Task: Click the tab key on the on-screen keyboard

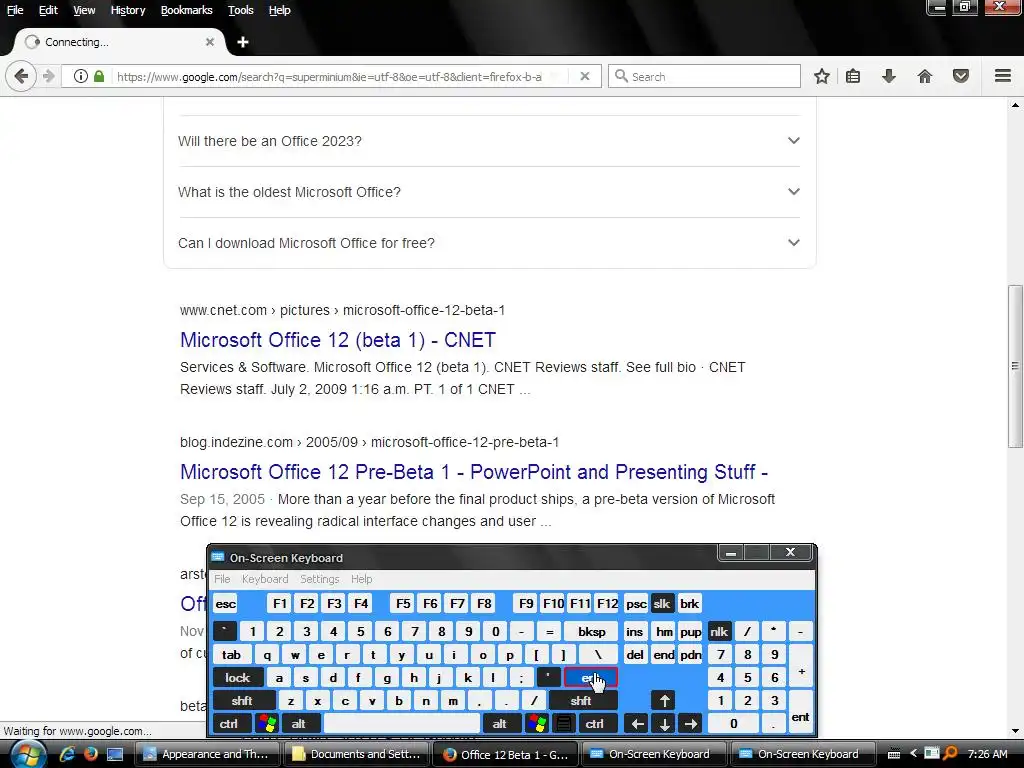Action: coord(231,654)
